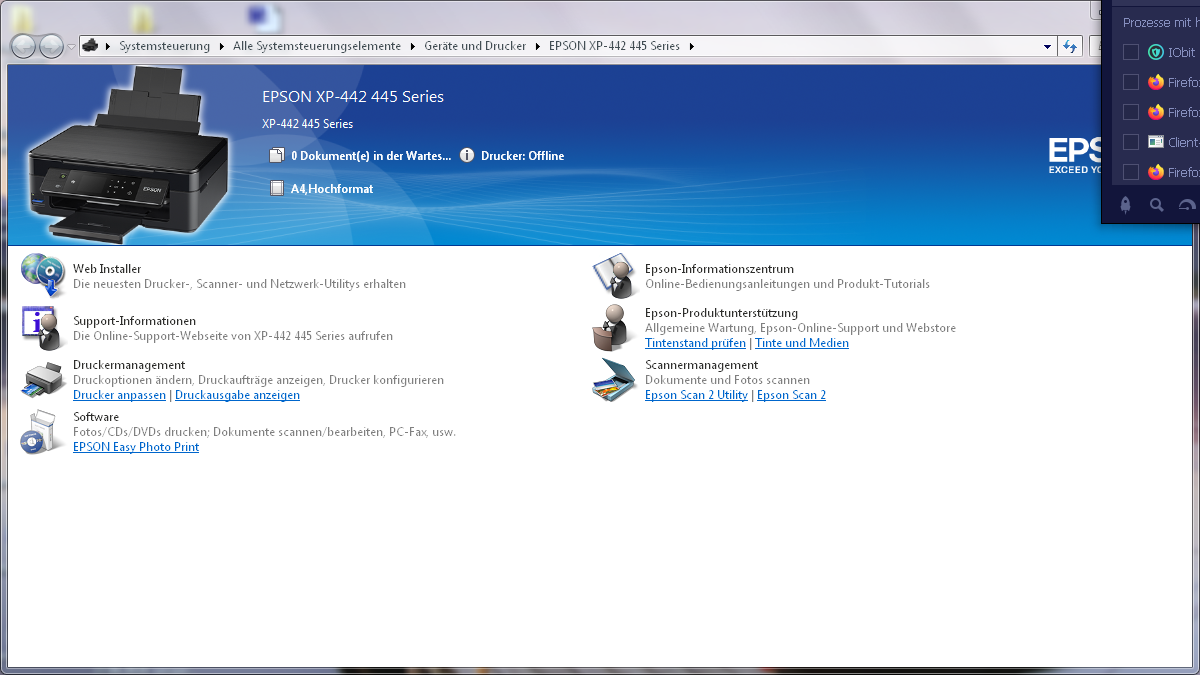Open the Tintenstand prüfen link
Viewport: 1200px width, 675px height.
(695, 343)
